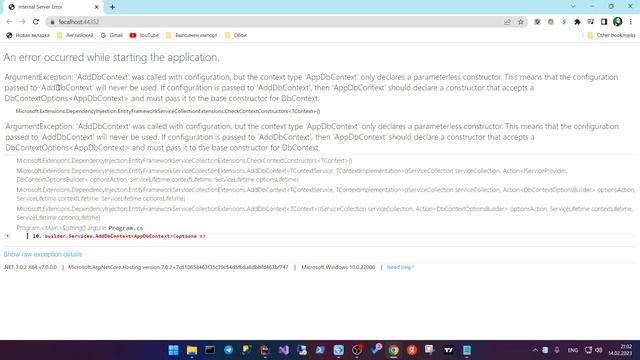Viewport: 640px width, 360px height.
Task: Click builder.Services.AddDbContext code line
Action: click(125, 236)
